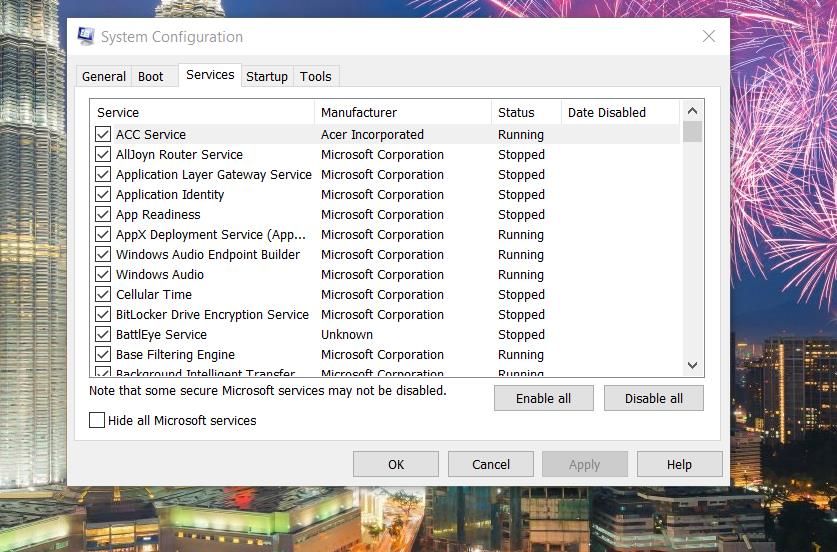837x552 pixels.
Task: Close the System Configuration window
Action: (x=708, y=37)
